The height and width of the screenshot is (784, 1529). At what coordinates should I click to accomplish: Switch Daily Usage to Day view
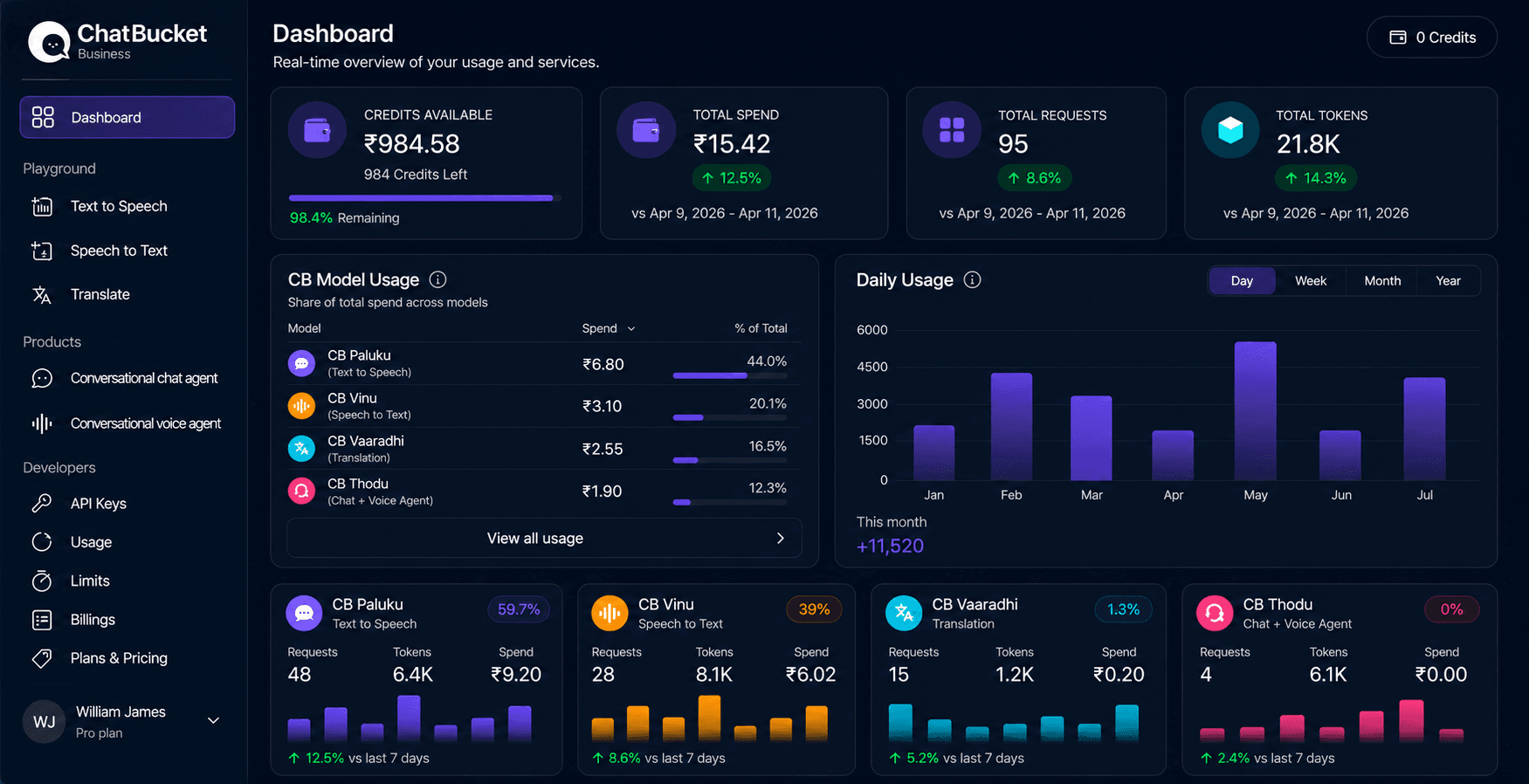(1242, 280)
